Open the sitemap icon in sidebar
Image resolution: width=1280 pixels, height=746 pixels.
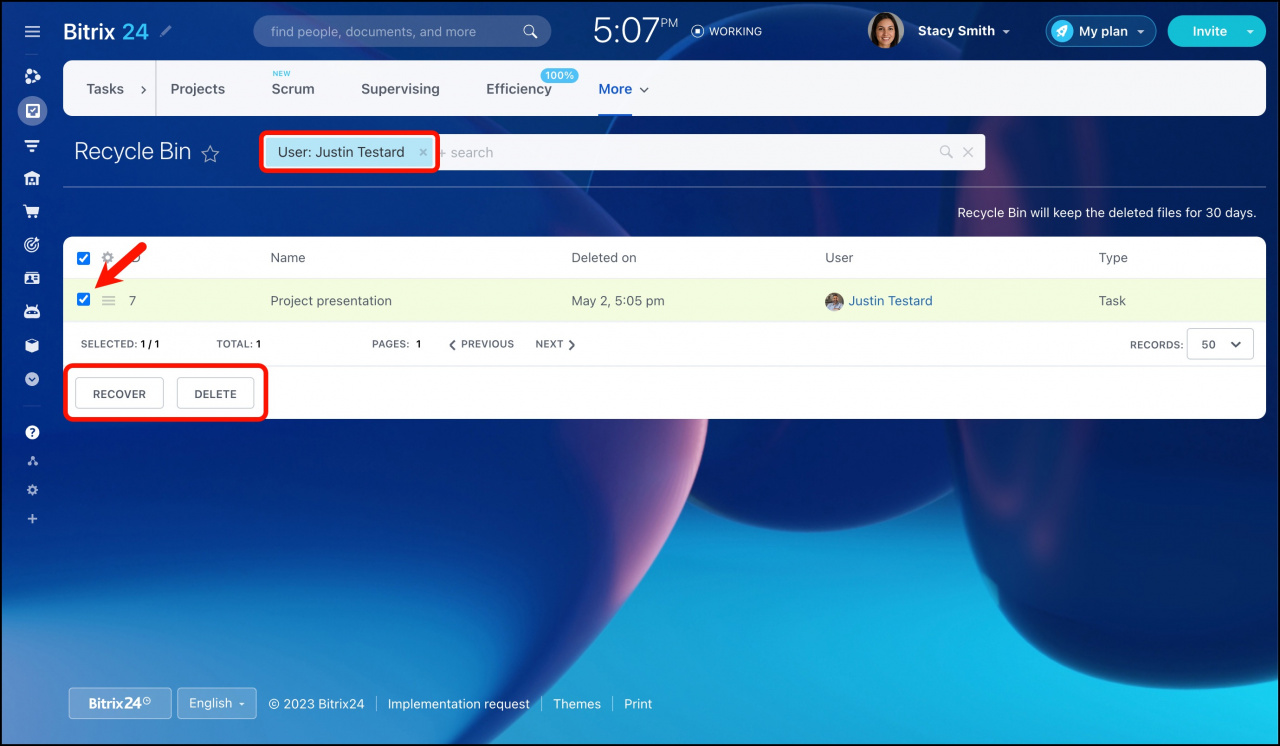32,461
